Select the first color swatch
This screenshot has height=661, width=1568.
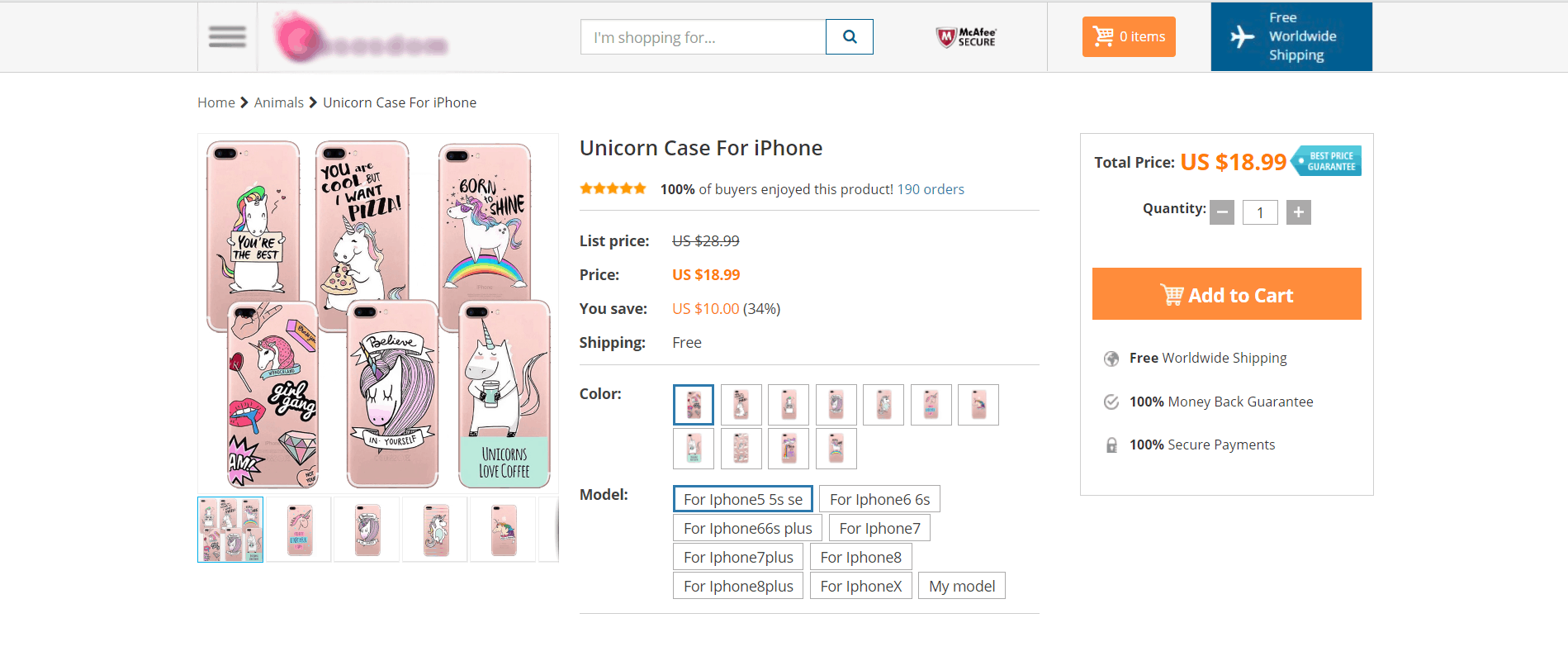pyautogui.click(x=694, y=405)
